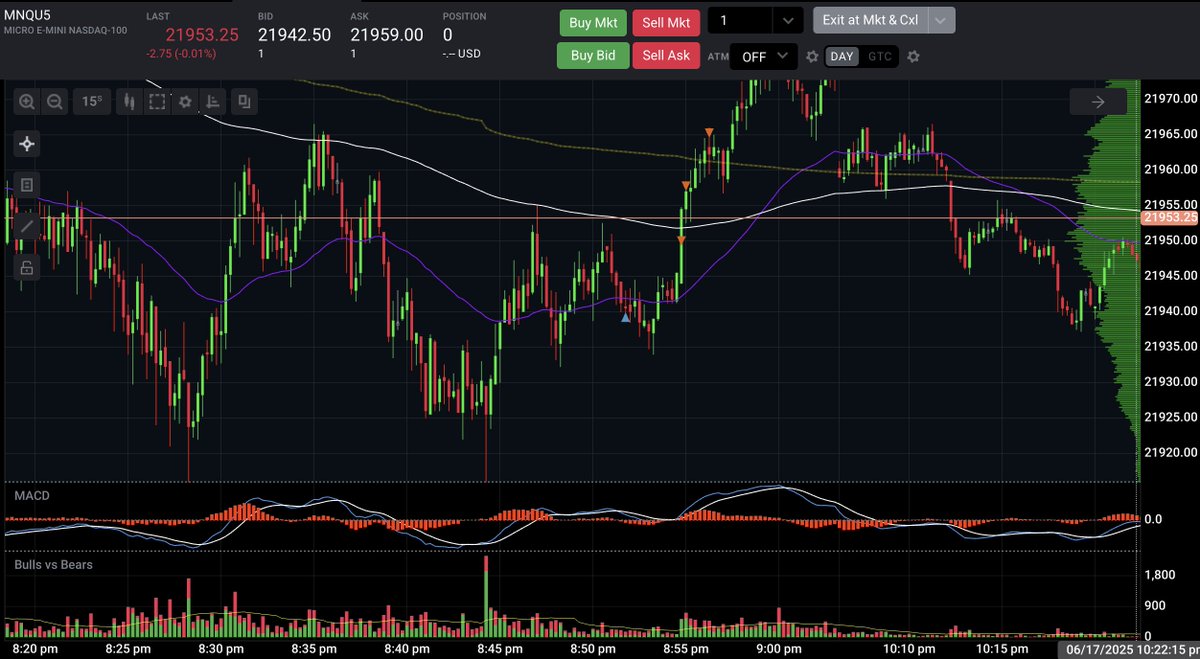Click the MNQU5 symbol name
Screen dimensions: 1200x659
point(28,14)
